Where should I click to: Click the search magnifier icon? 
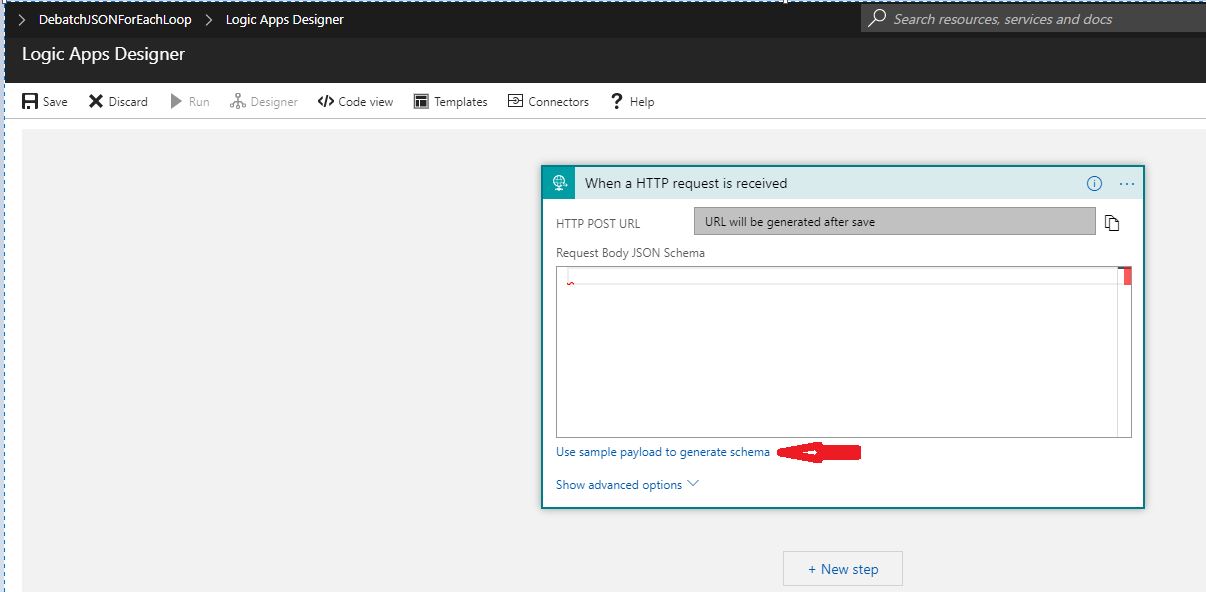point(877,18)
